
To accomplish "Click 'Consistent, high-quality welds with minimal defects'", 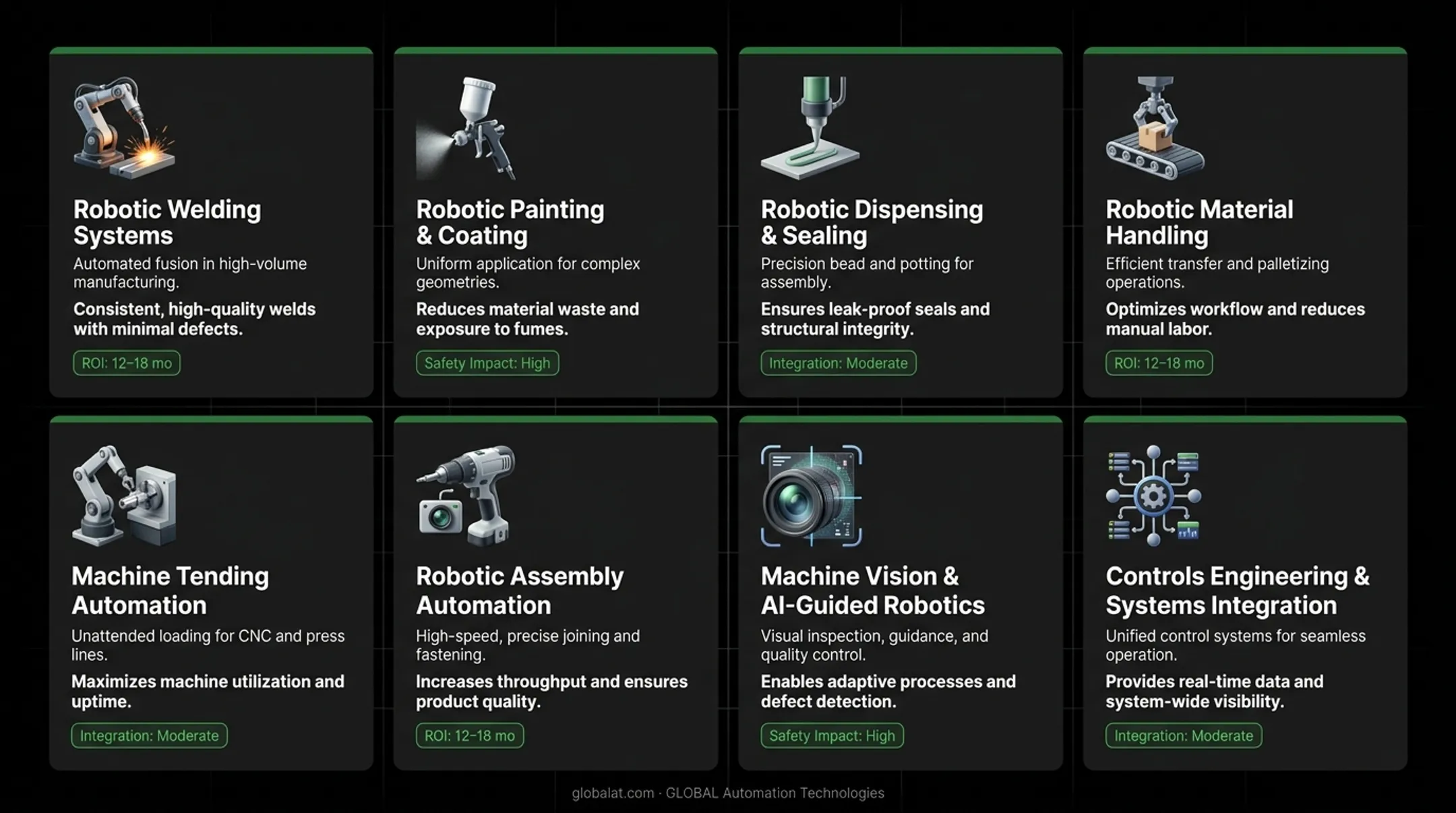I will [x=194, y=319].
